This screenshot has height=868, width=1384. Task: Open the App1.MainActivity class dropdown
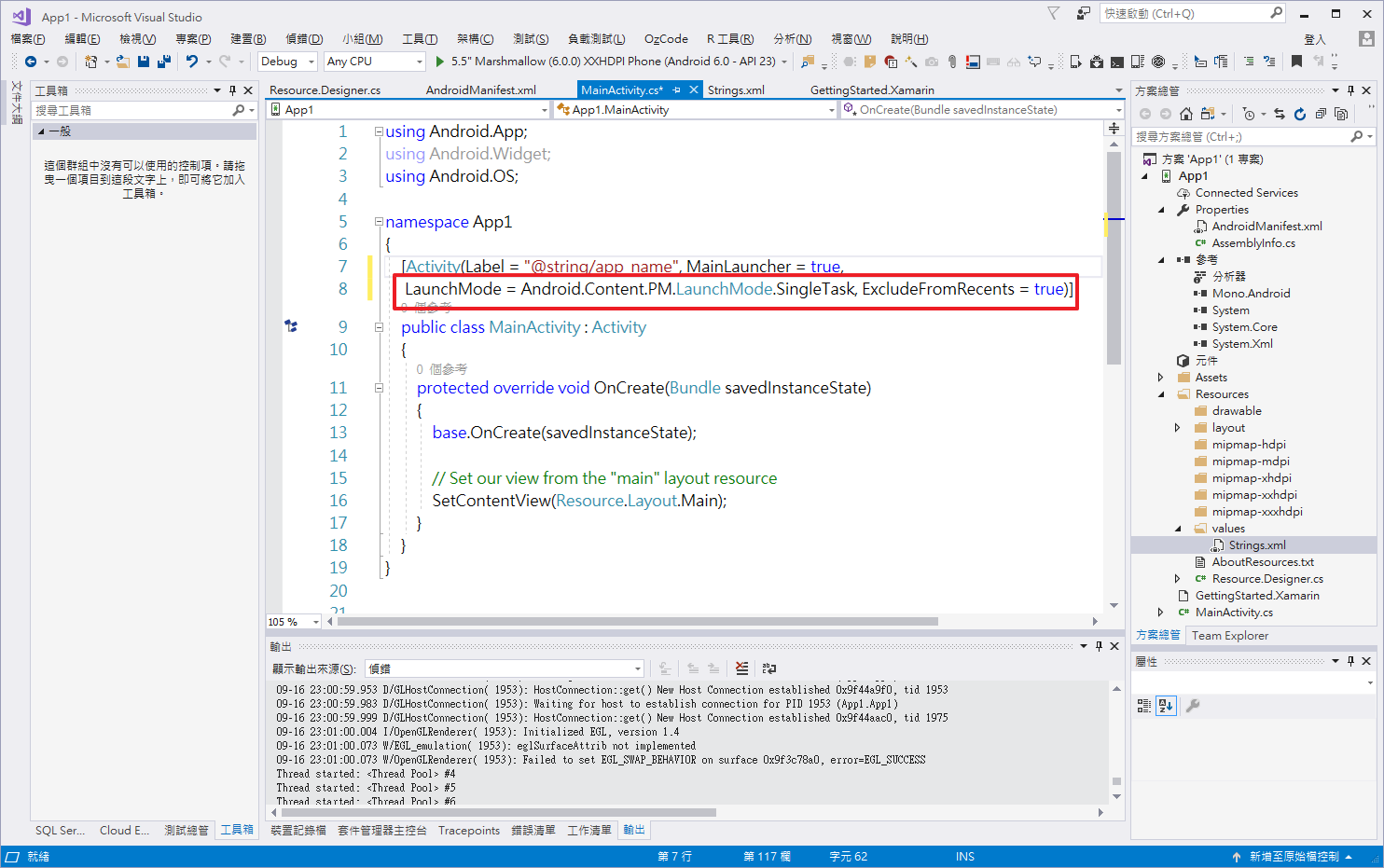point(696,110)
